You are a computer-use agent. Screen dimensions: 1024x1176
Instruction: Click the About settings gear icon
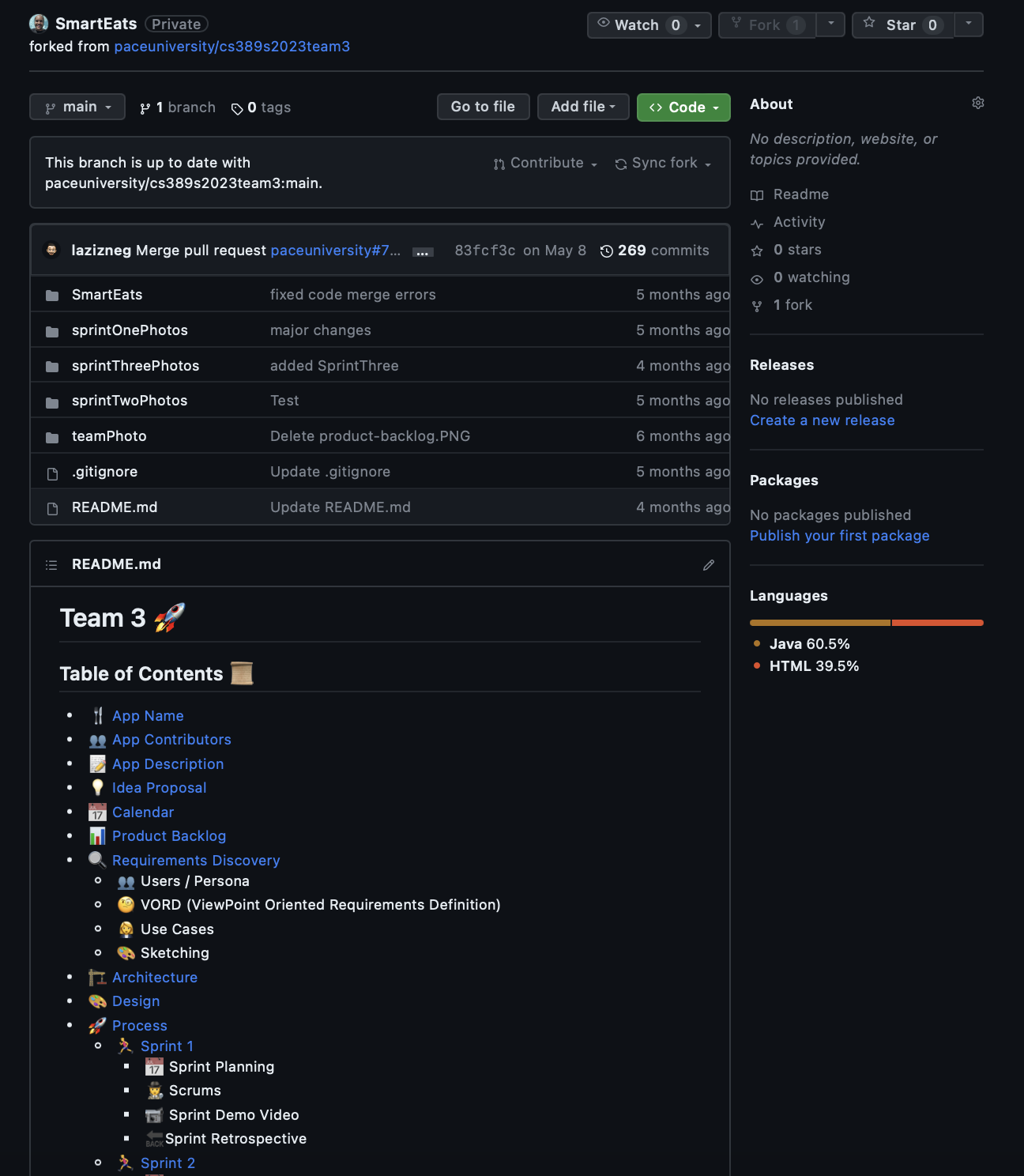click(977, 104)
